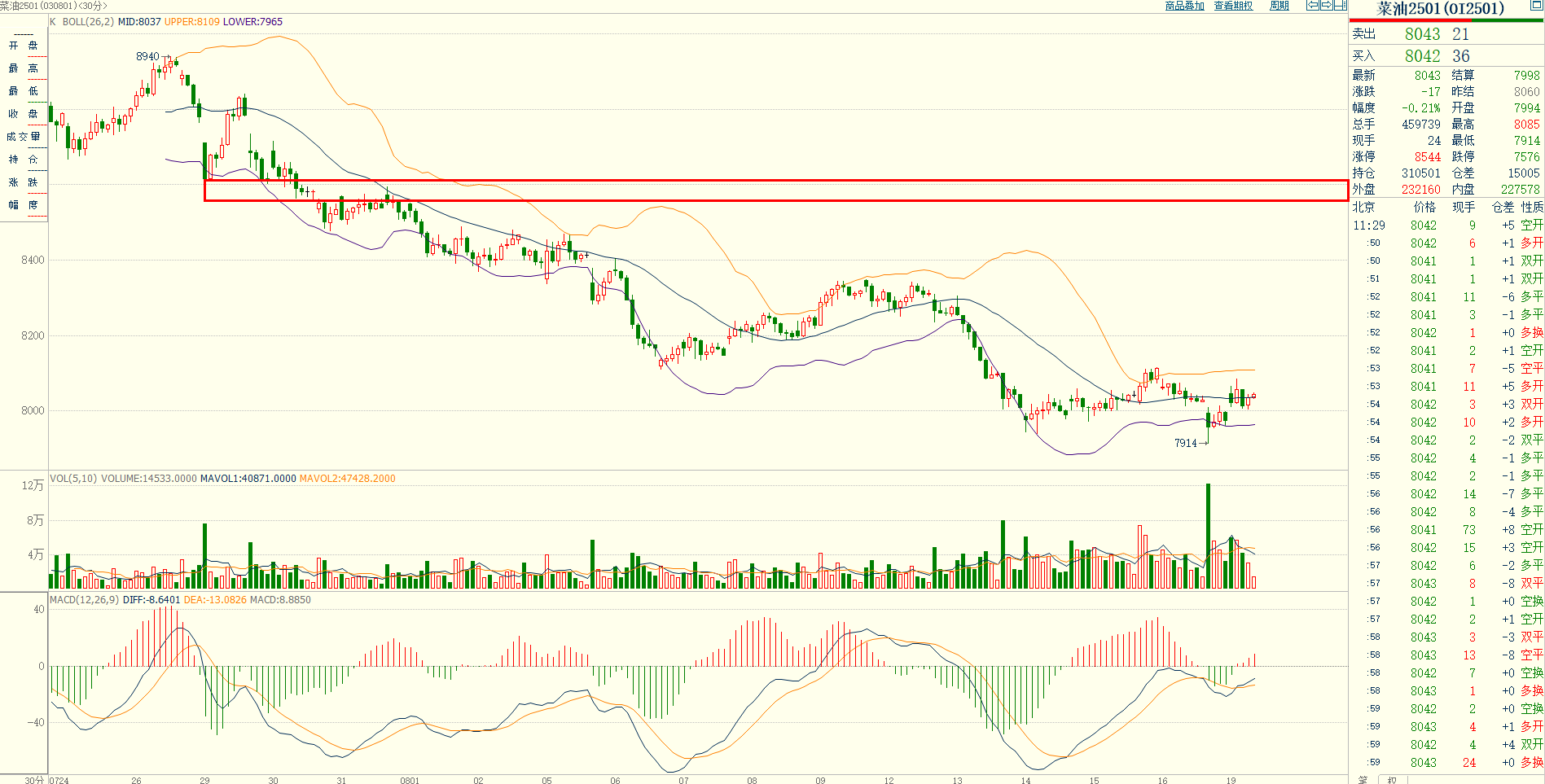Click the 价格 column header in tick list
The width and height of the screenshot is (1545, 784).
coord(1425,208)
